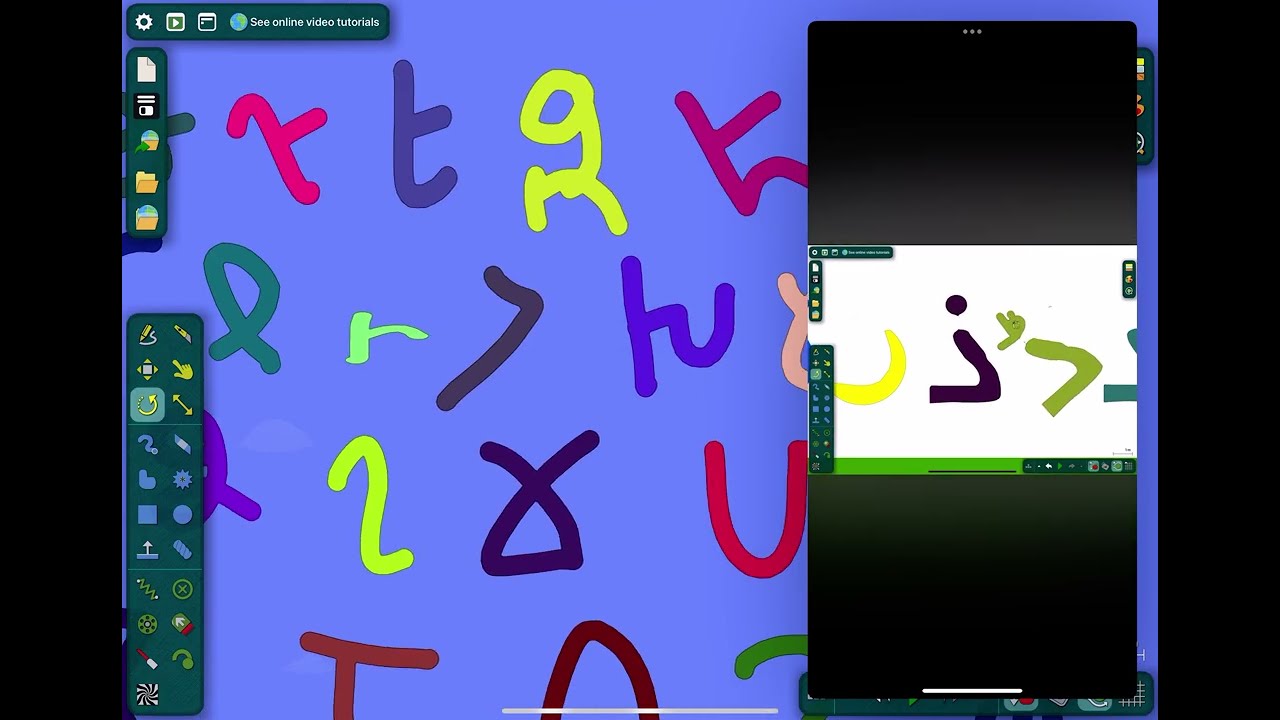Select the blue gear tool

[x=182, y=479]
